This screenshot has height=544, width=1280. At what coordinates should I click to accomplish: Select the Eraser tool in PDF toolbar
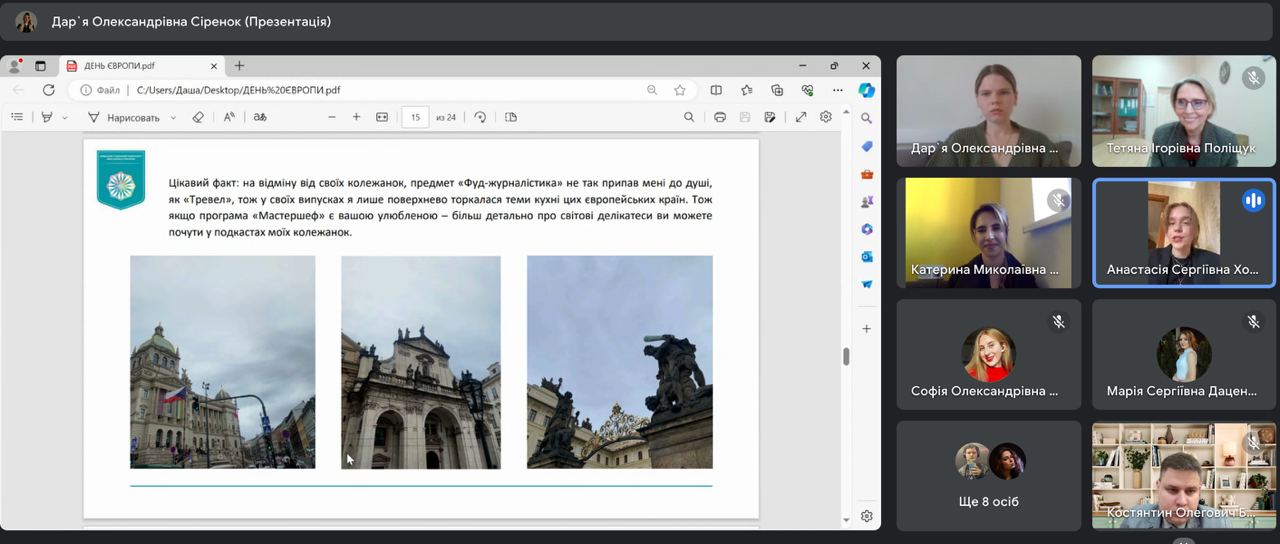click(x=198, y=117)
